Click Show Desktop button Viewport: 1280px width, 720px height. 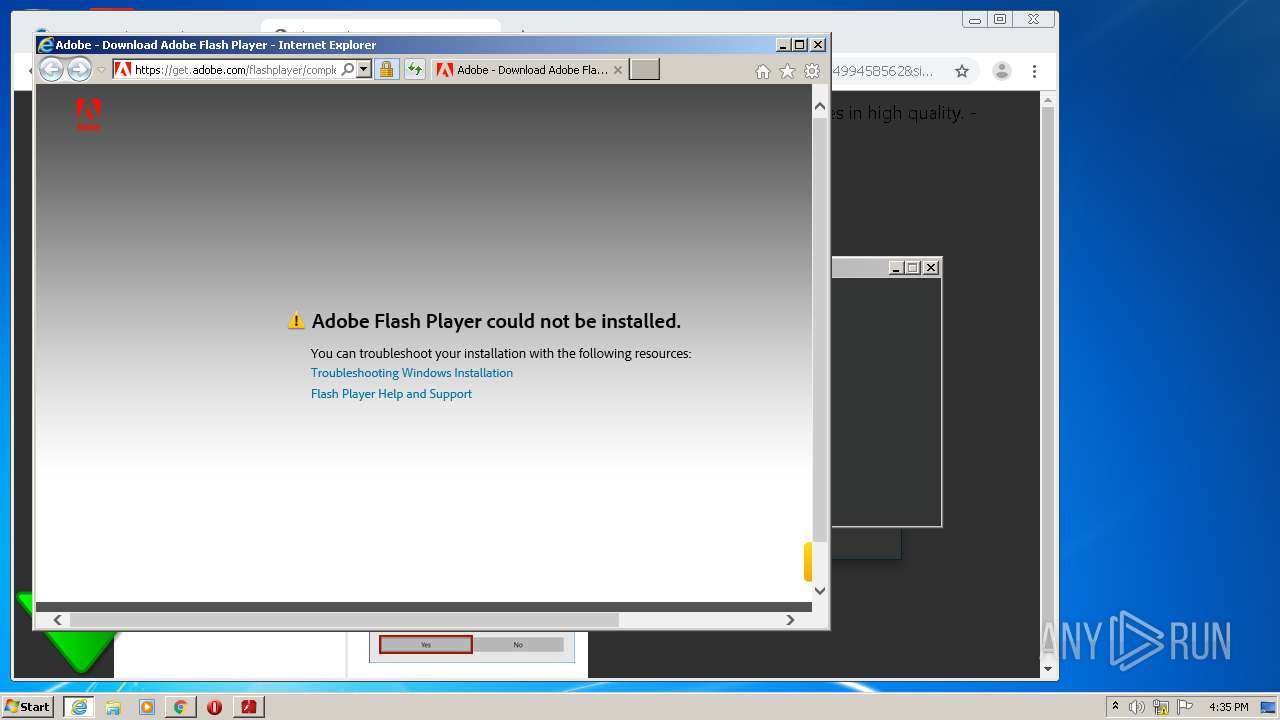(1268, 707)
